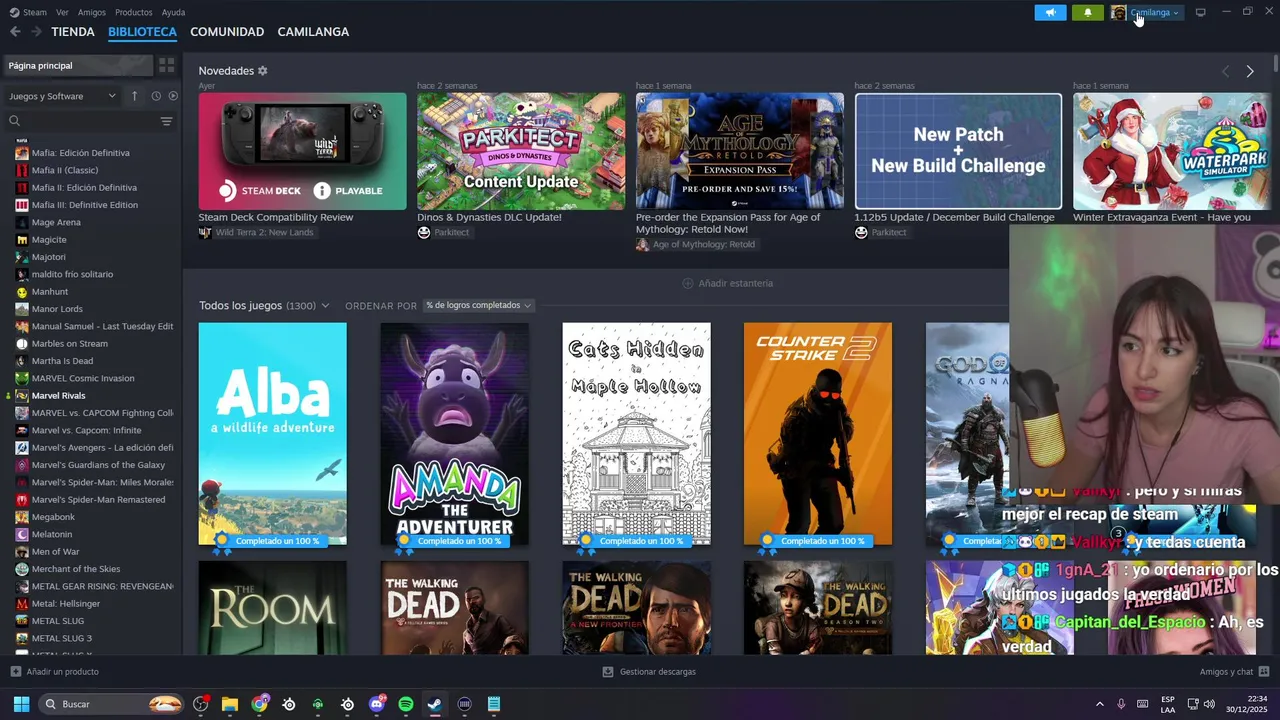Click the Añadir un producto plus icon
1280x720 pixels.
point(15,672)
